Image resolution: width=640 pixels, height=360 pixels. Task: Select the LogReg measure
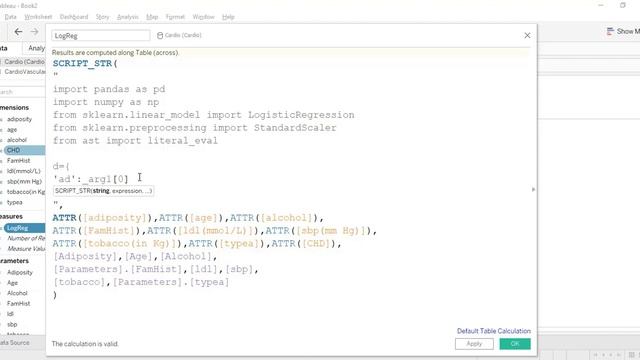[24, 228]
